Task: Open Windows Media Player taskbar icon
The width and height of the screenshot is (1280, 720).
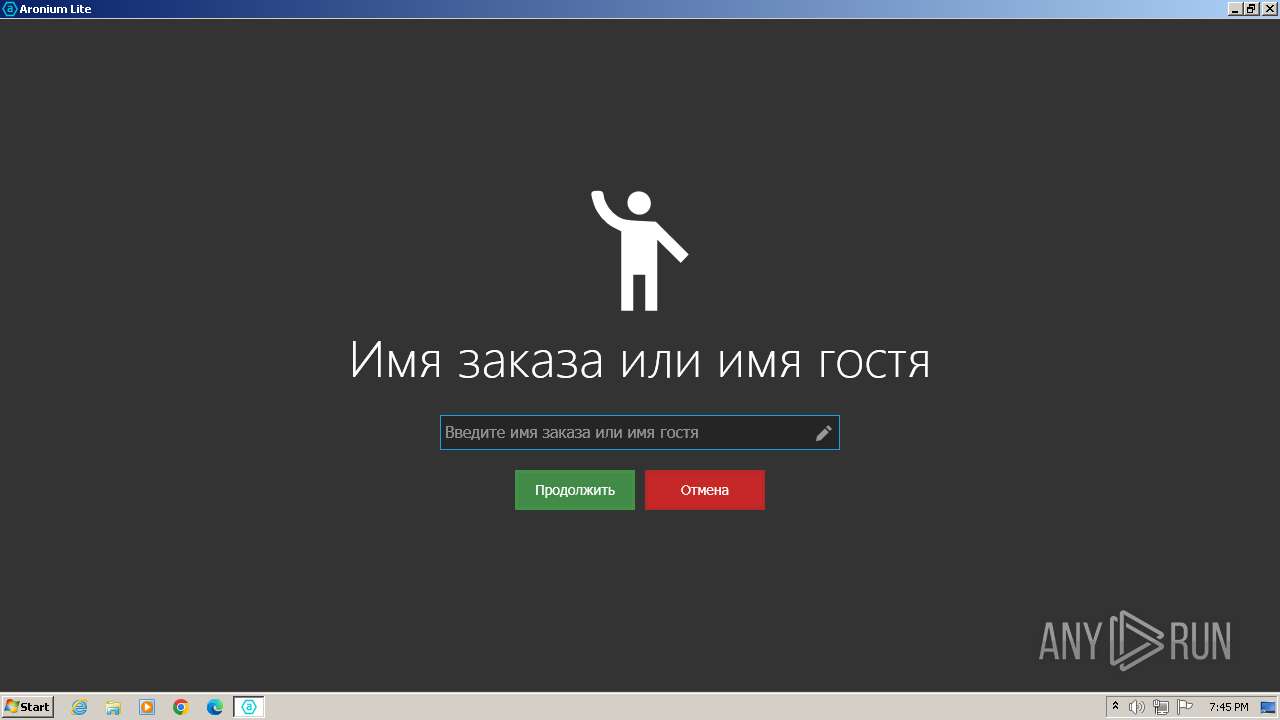Action: 147,707
